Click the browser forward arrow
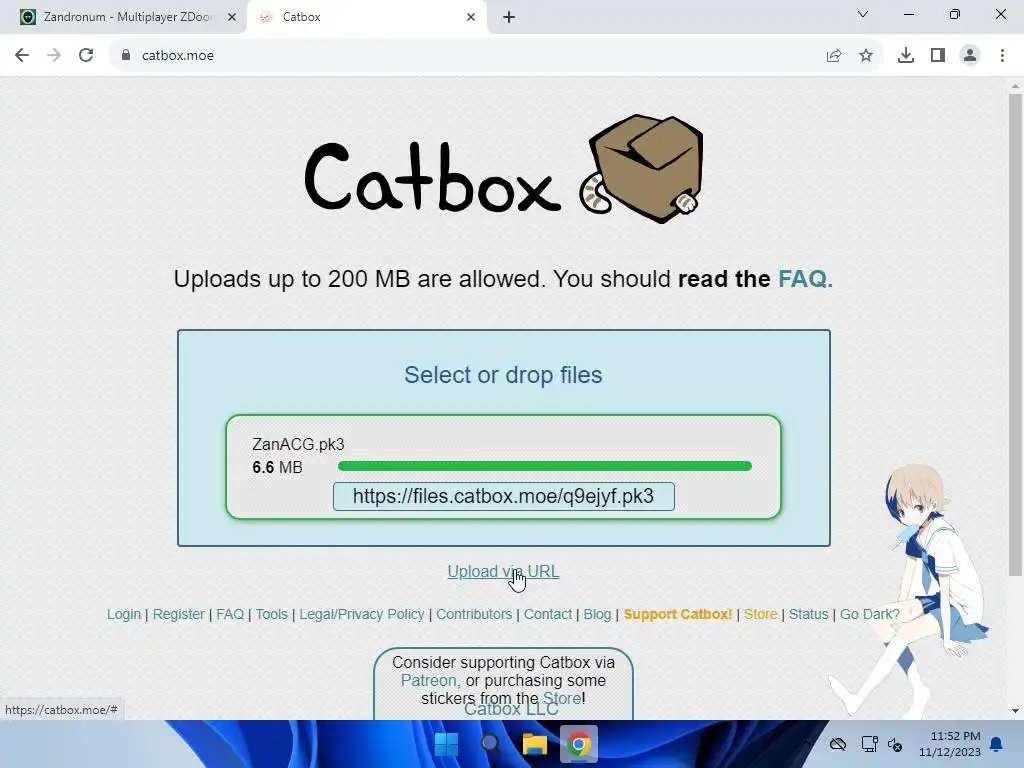The image size is (1024, 768). coord(54,56)
